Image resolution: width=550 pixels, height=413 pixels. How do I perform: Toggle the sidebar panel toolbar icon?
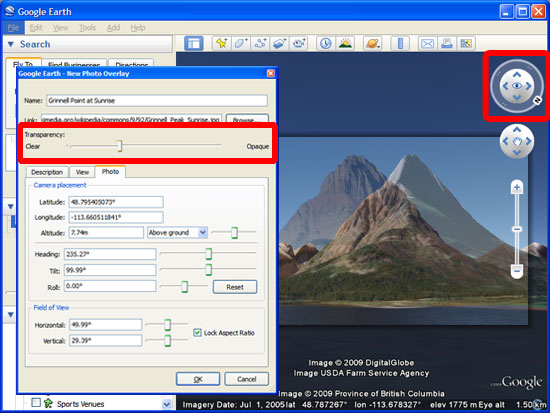pos(194,44)
